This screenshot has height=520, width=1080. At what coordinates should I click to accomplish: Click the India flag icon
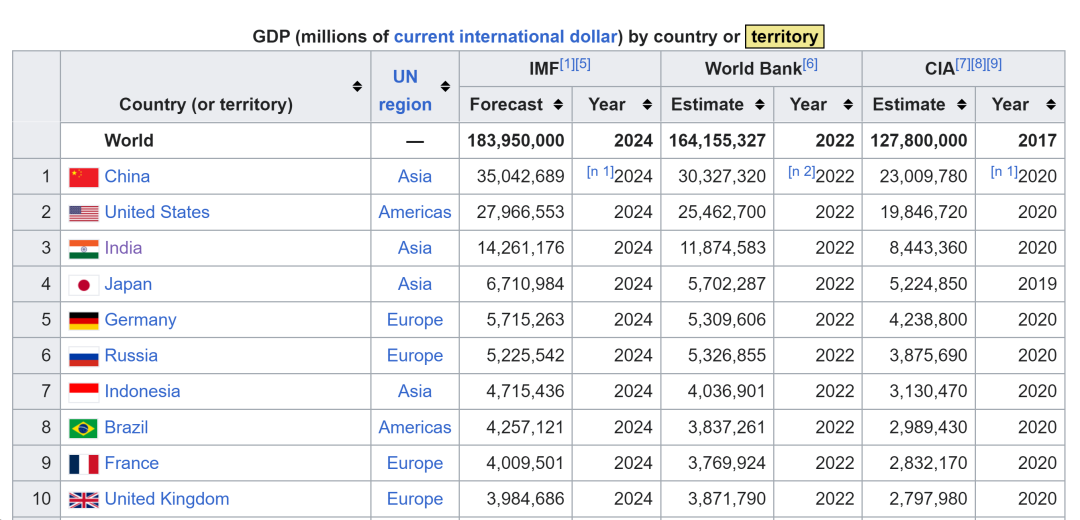click(x=84, y=249)
